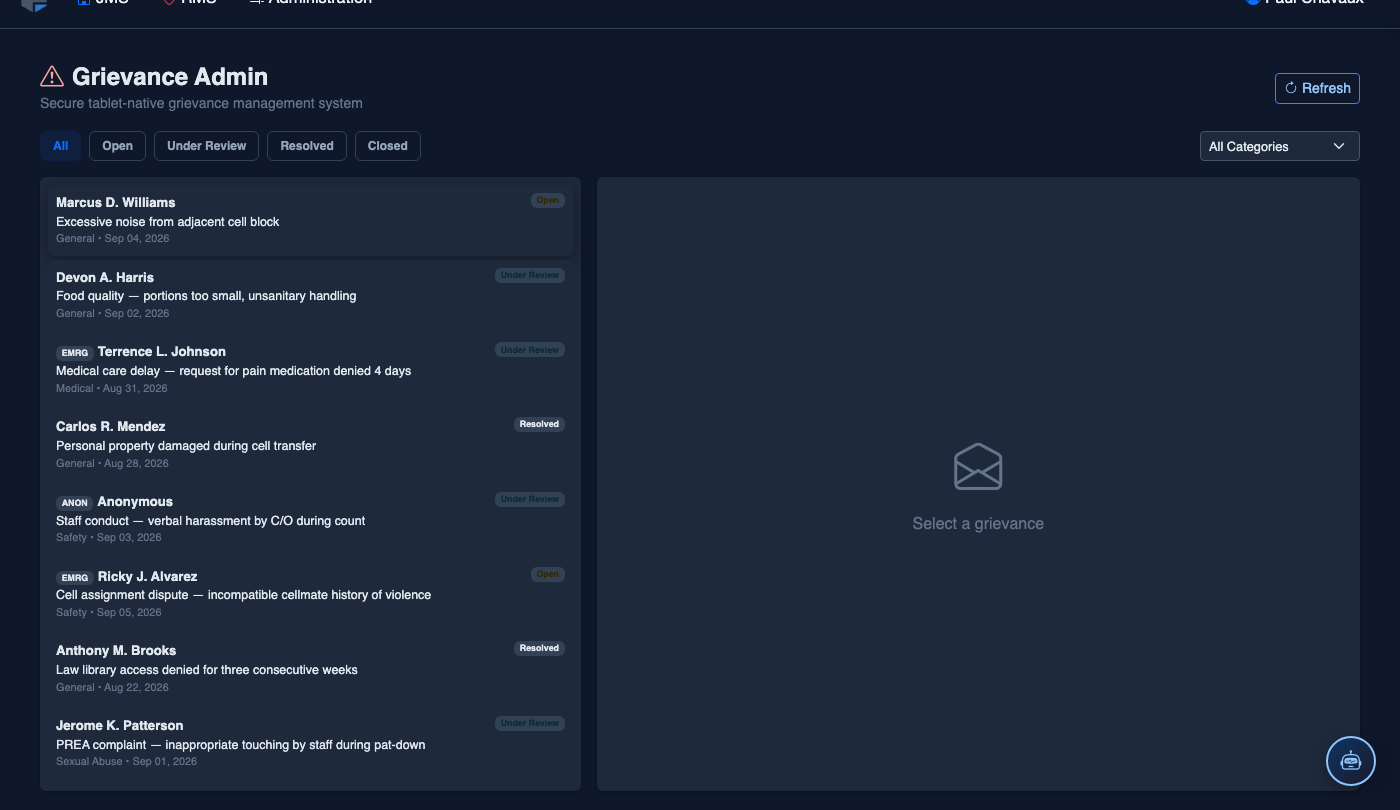Image resolution: width=1400 pixels, height=810 pixels.
Task: Click the EMRG badge beside Terrence L. Johnson
Action: (x=75, y=353)
